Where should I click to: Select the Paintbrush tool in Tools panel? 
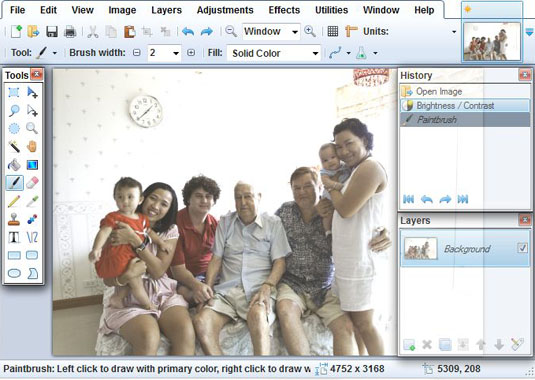pyautogui.click(x=14, y=183)
